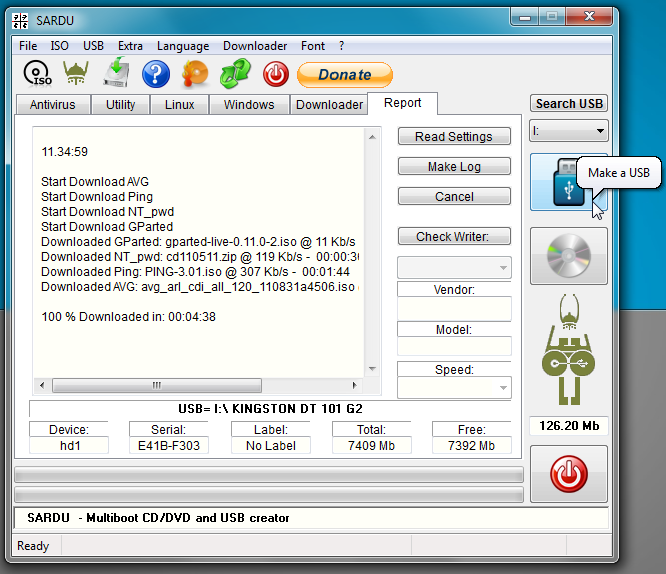This screenshot has height=574, width=666.
Task: Click the Ready status bar text
Action: [33, 546]
